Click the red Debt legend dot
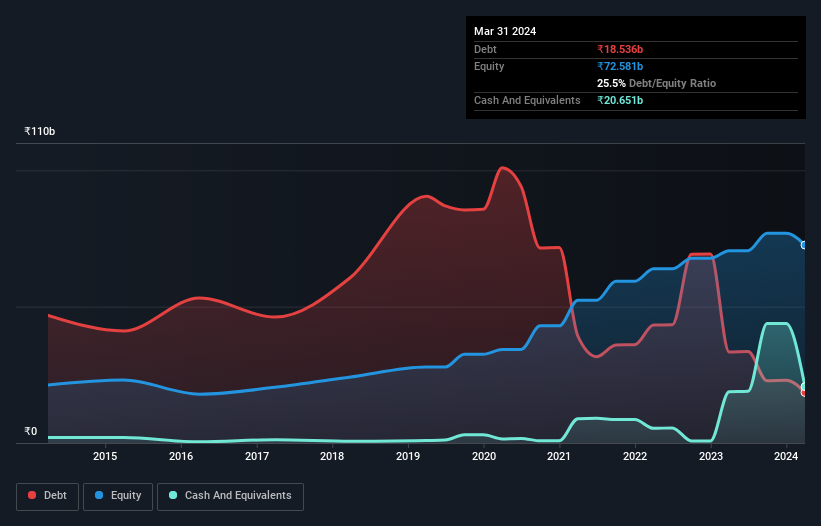Image resolution: width=821 pixels, height=526 pixels. pyautogui.click(x=32, y=495)
